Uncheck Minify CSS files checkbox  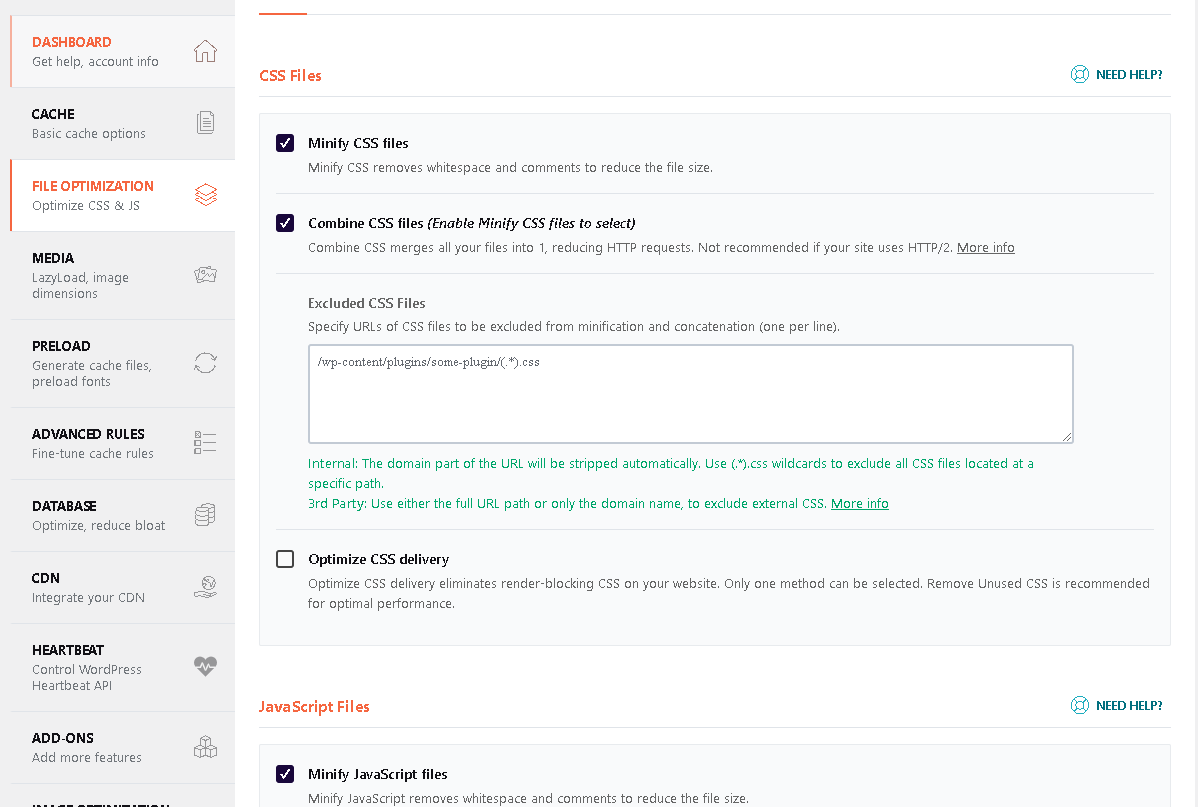[285, 143]
